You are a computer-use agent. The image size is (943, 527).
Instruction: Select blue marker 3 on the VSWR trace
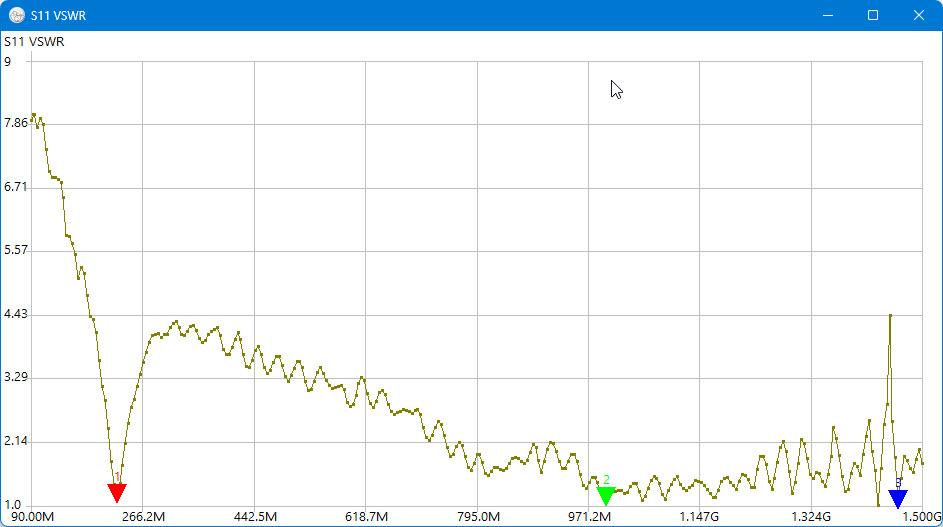pyautogui.click(x=898, y=498)
